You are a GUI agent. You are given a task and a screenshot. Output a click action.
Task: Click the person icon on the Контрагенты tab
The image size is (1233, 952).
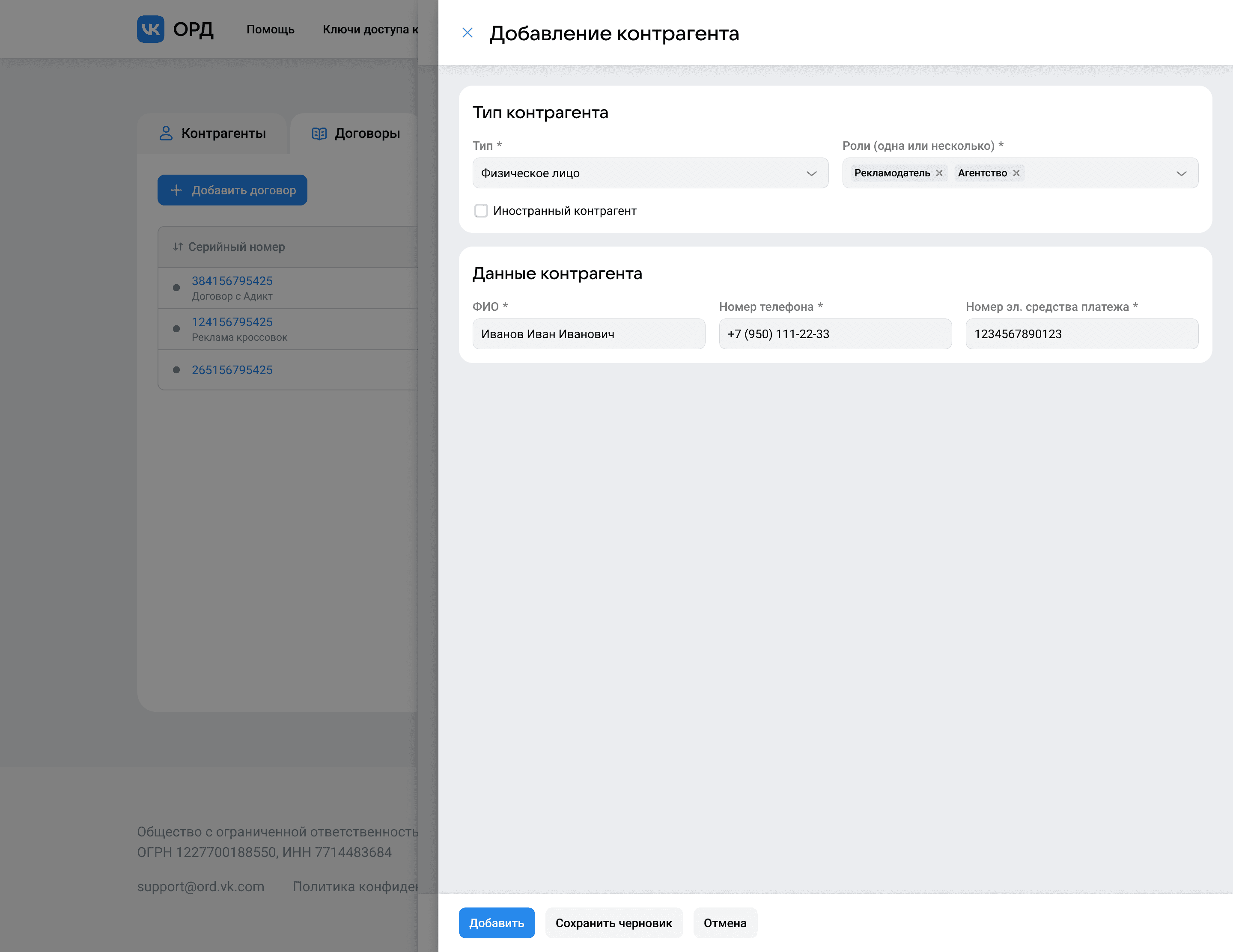(166, 133)
